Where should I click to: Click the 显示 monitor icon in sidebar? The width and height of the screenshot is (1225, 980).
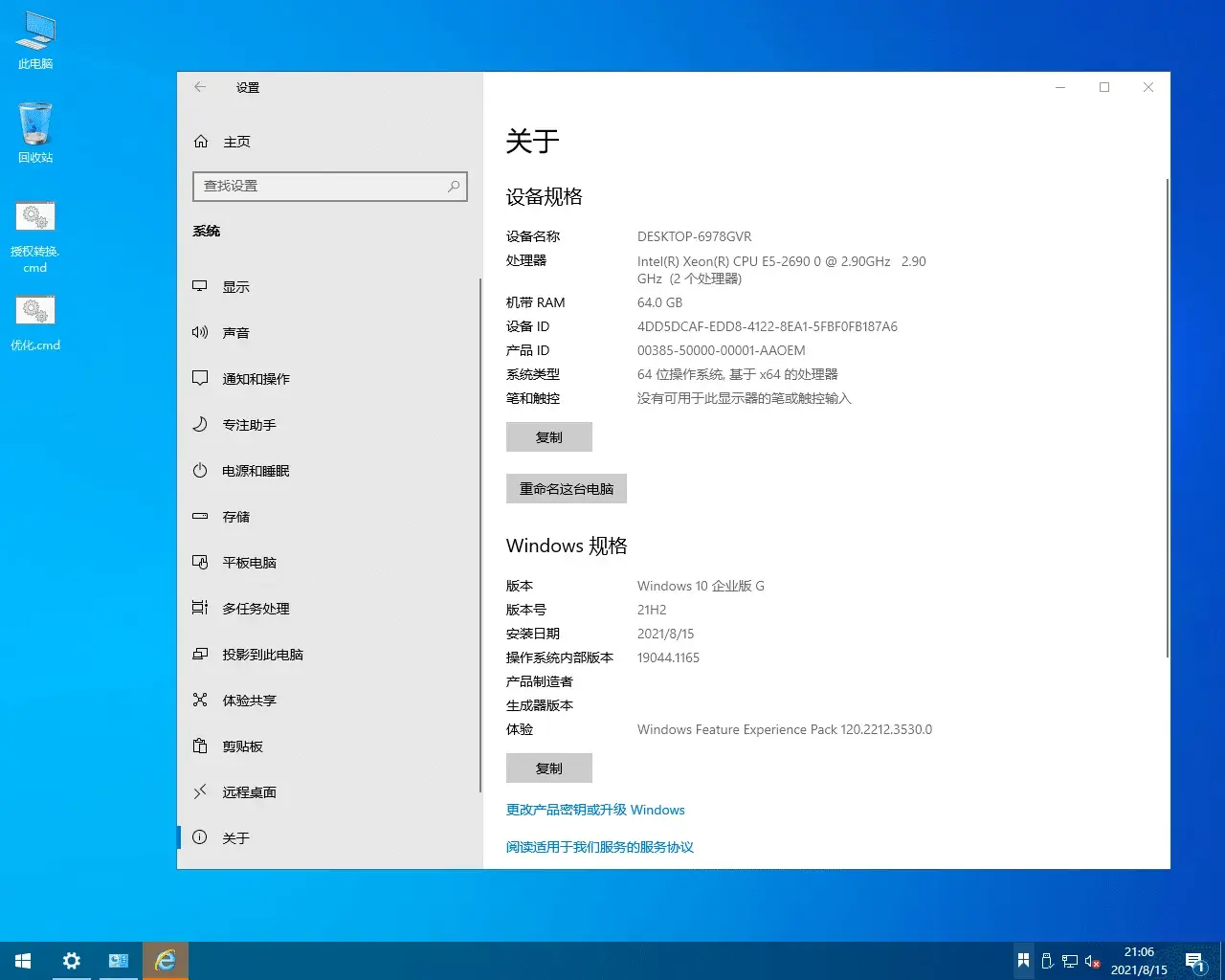point(200,286)
